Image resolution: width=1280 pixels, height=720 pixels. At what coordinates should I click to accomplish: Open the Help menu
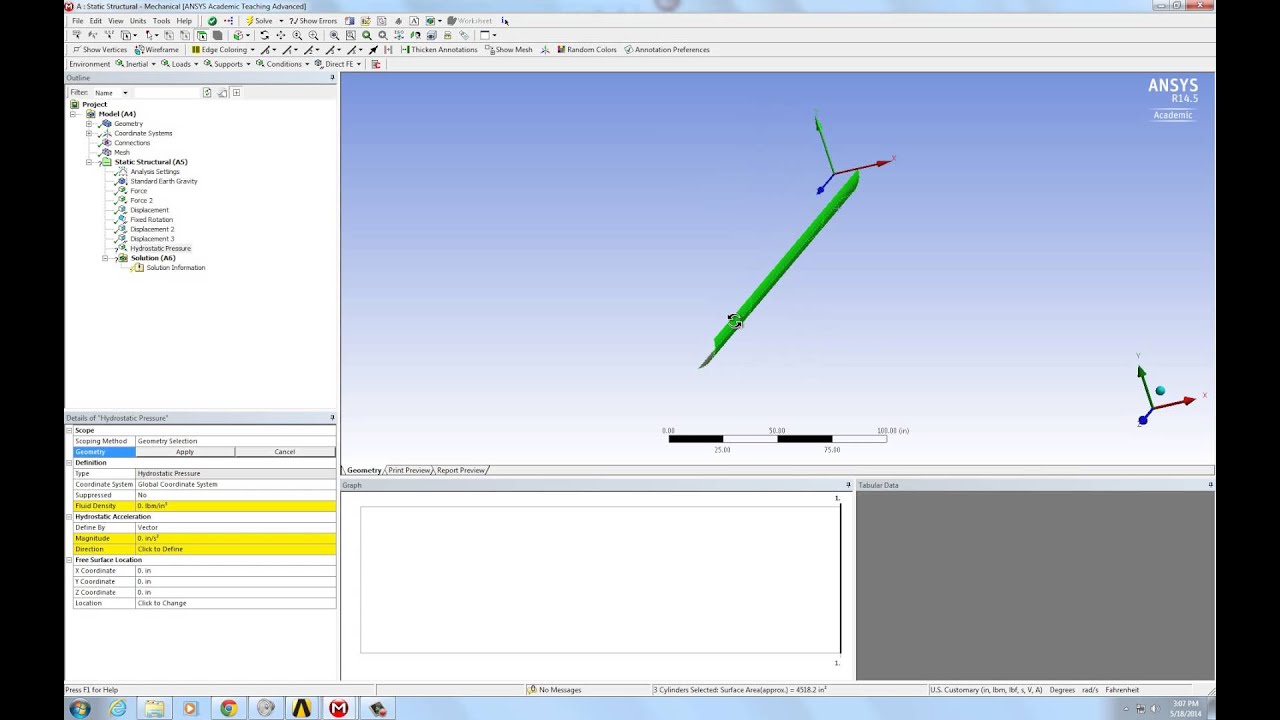click(x=184, y=20)
